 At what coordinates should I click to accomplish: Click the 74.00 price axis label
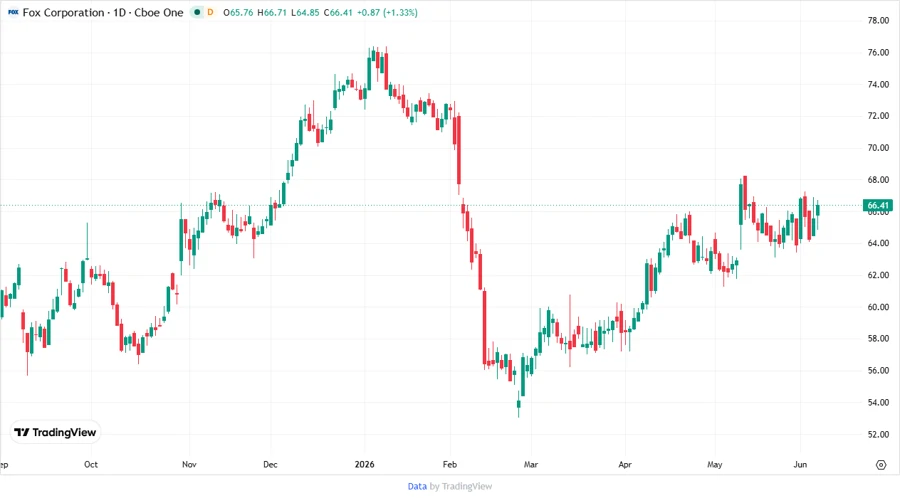coord(878,84)
